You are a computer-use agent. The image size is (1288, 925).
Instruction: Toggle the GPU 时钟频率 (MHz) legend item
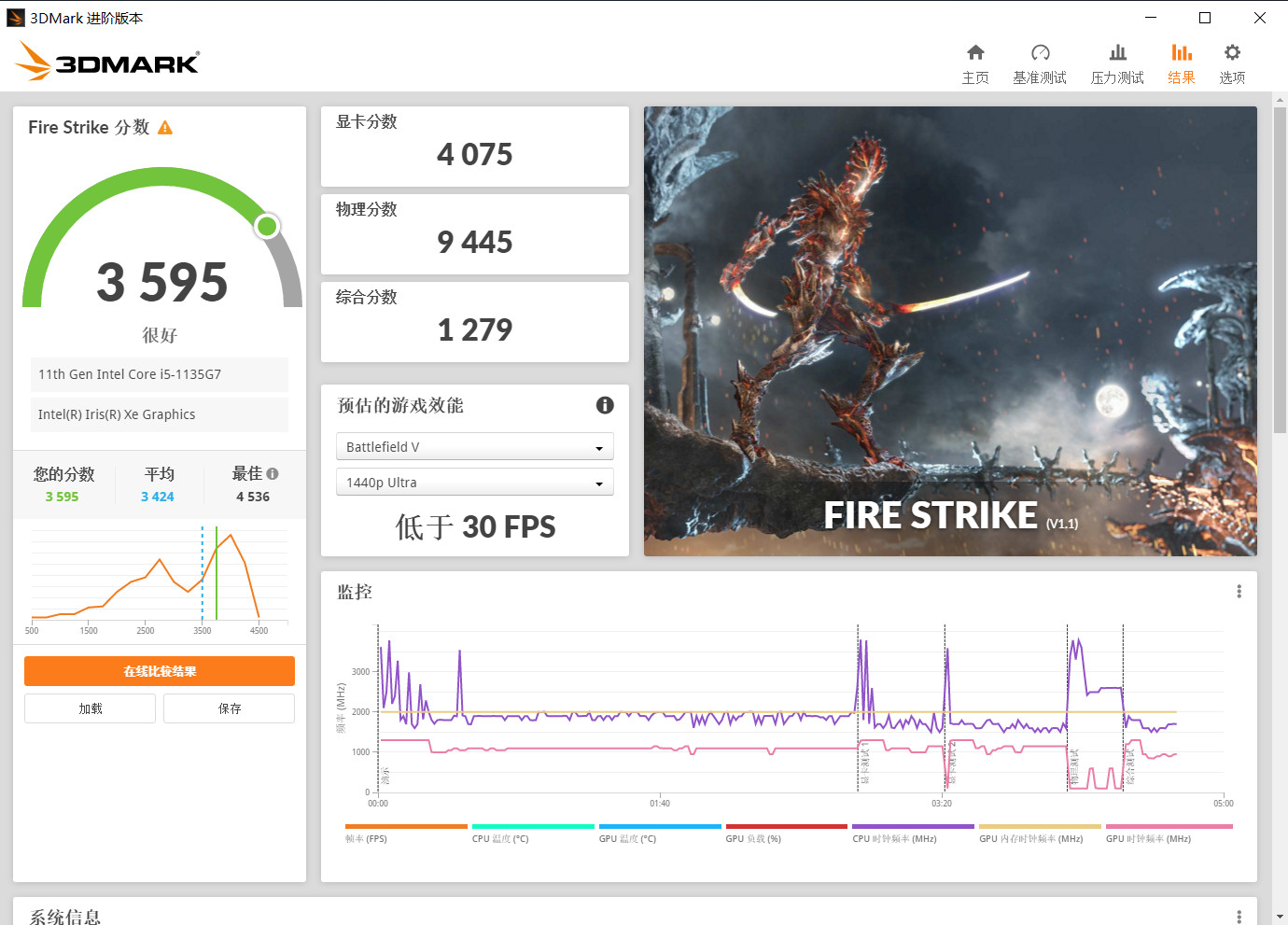coord(1169,834)
